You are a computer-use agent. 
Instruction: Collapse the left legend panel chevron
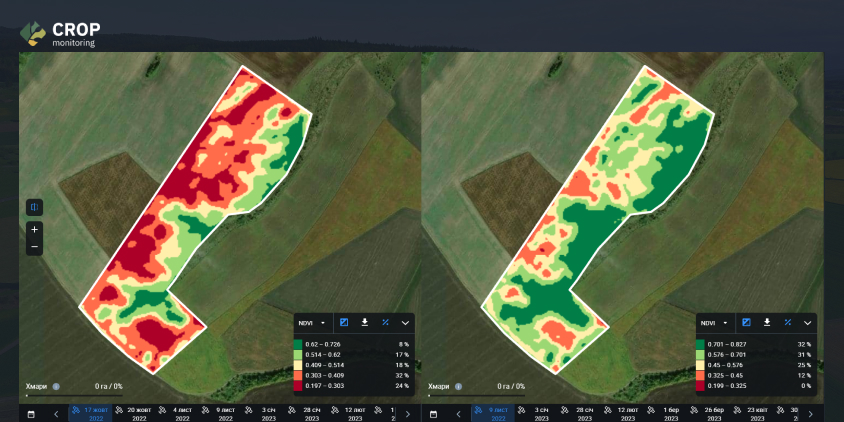point(405,323)
